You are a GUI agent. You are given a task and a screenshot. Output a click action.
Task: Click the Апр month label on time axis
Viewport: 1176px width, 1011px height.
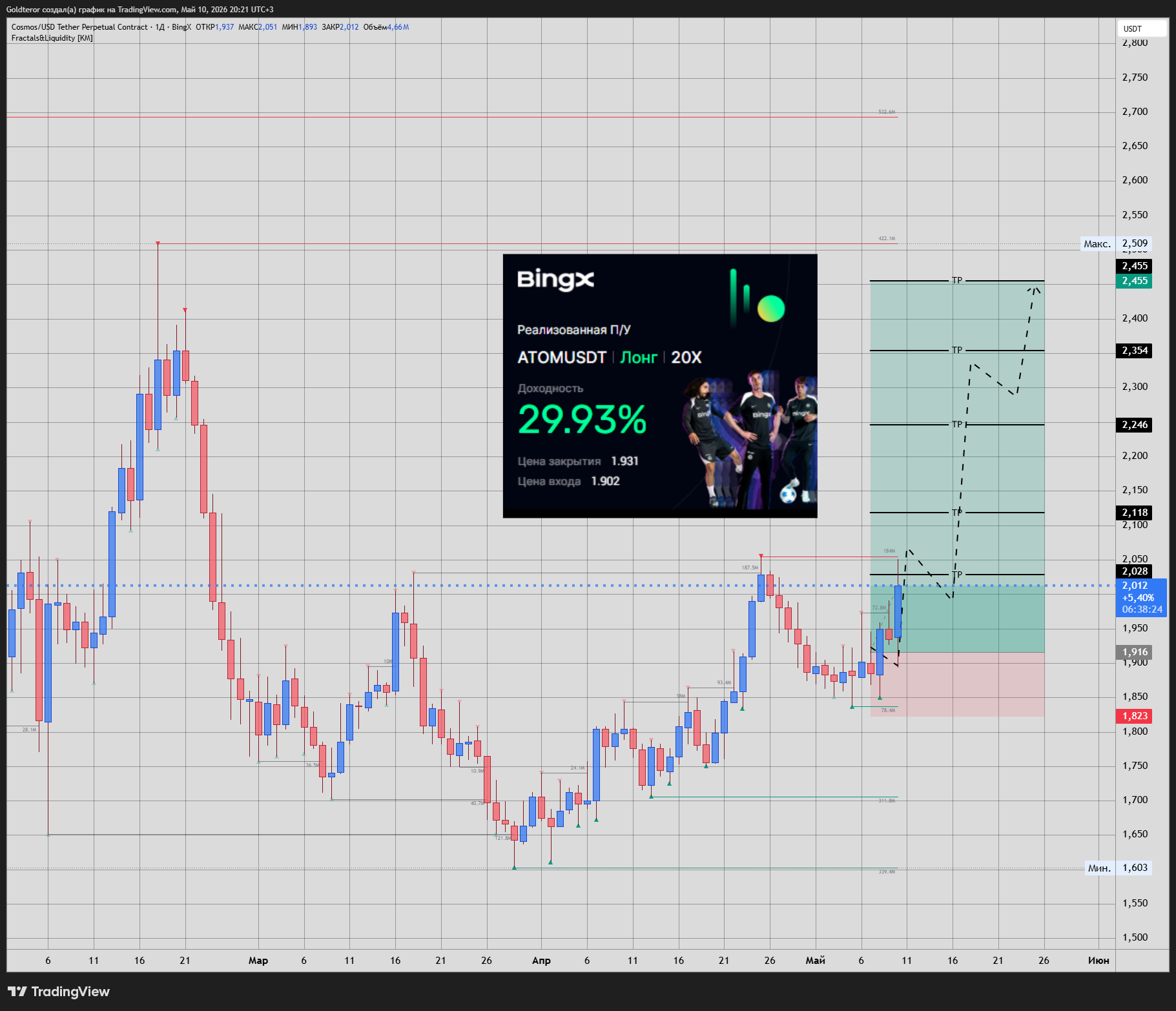(541, 961)
